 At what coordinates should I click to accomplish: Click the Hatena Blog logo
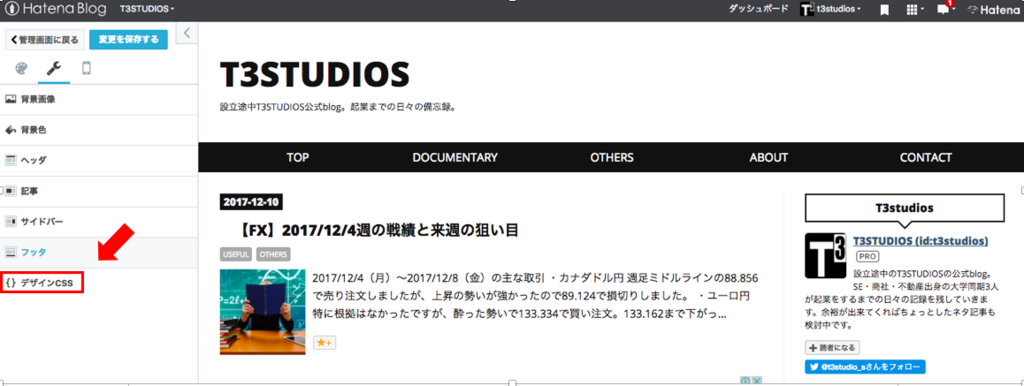pyautogui.click(x=55, y=9)
